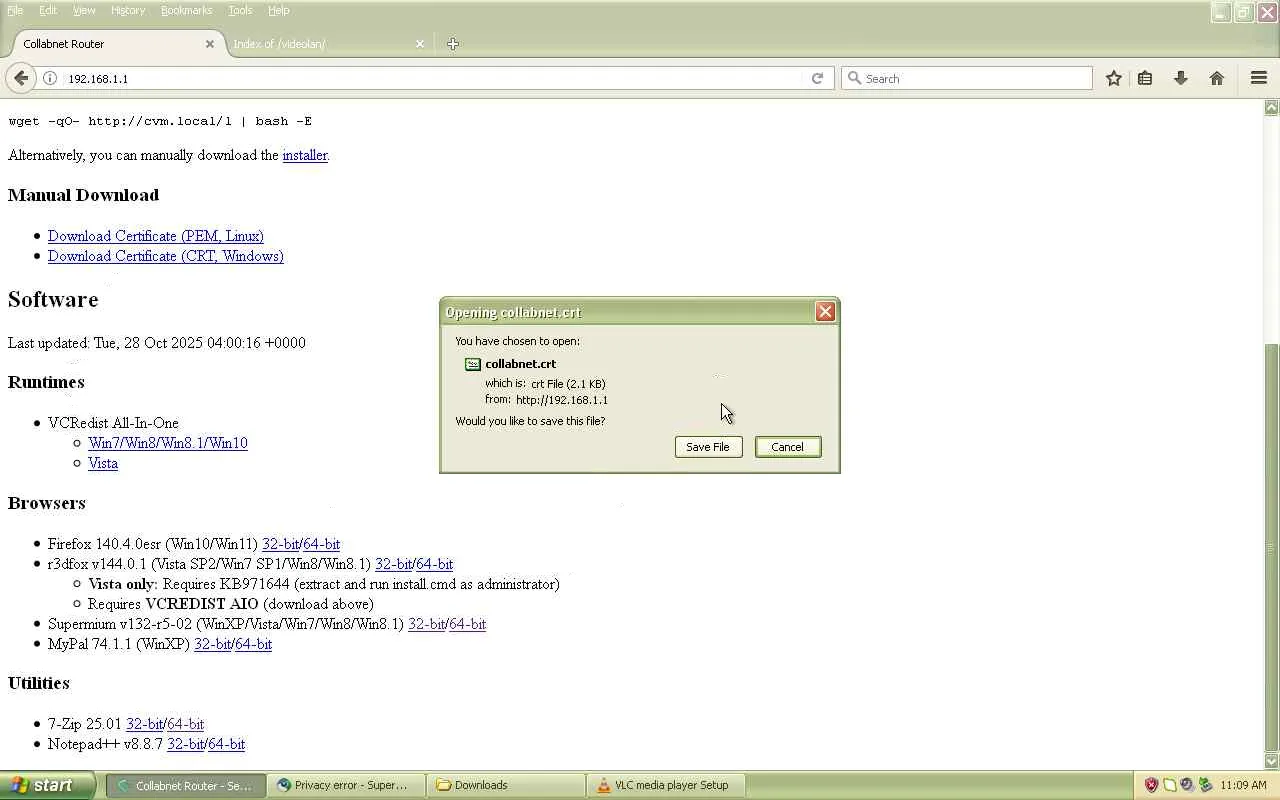Download Firefox 140.4.0esr 32-bit
The width and height of the screenshot is (1280, 800).
coord(280,544)
